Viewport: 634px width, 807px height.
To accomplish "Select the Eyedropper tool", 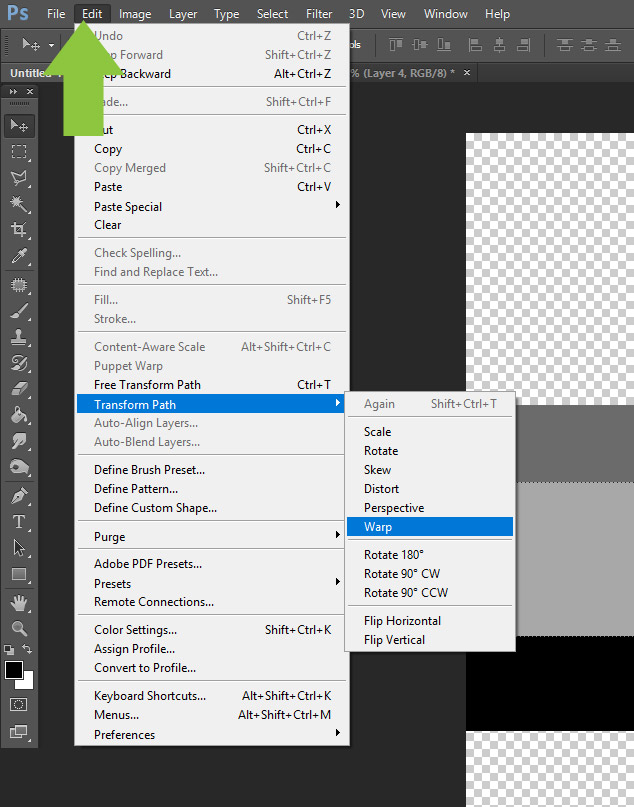I will (x=19, y=257).
